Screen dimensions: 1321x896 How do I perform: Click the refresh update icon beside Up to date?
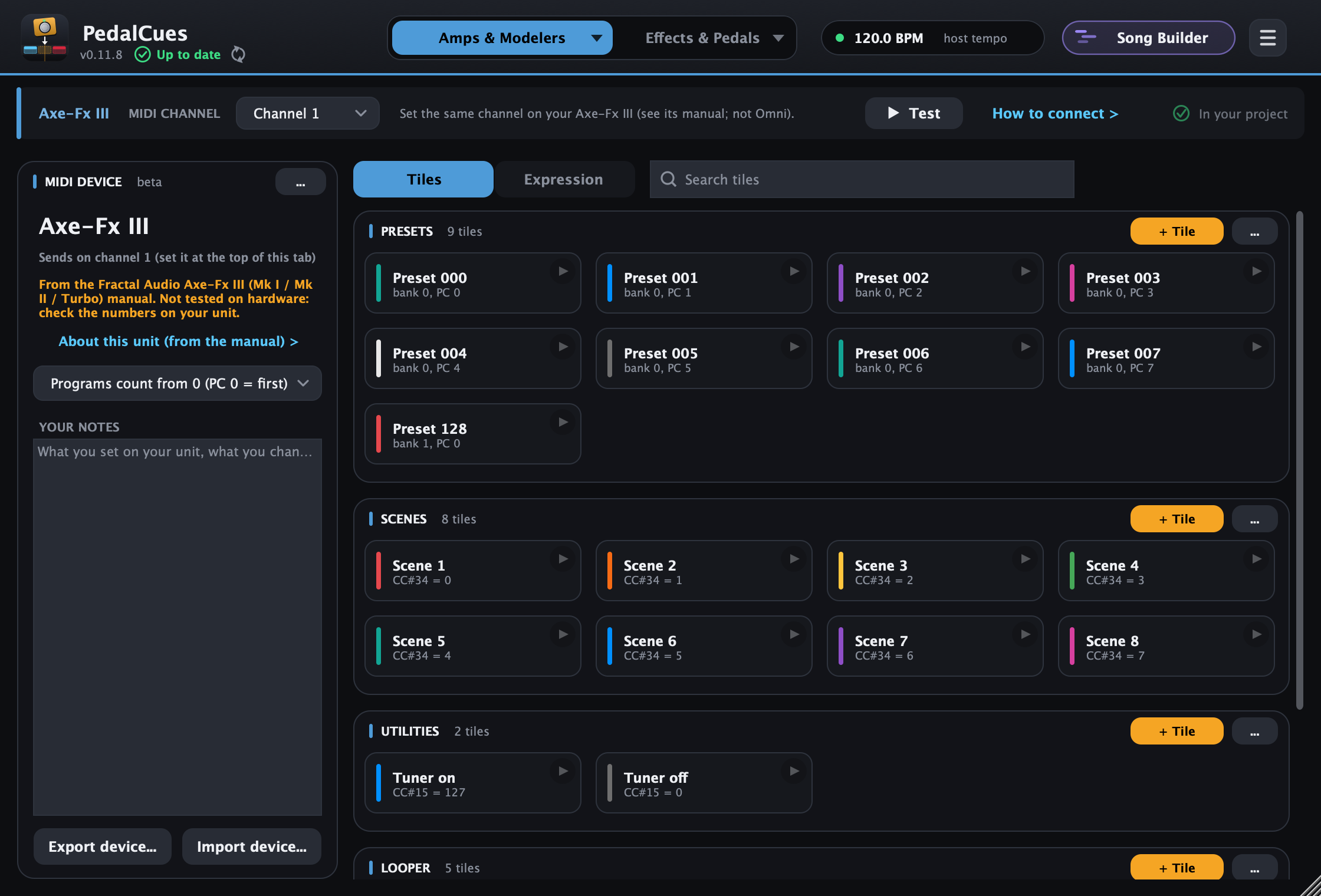[x=238, y=54]
